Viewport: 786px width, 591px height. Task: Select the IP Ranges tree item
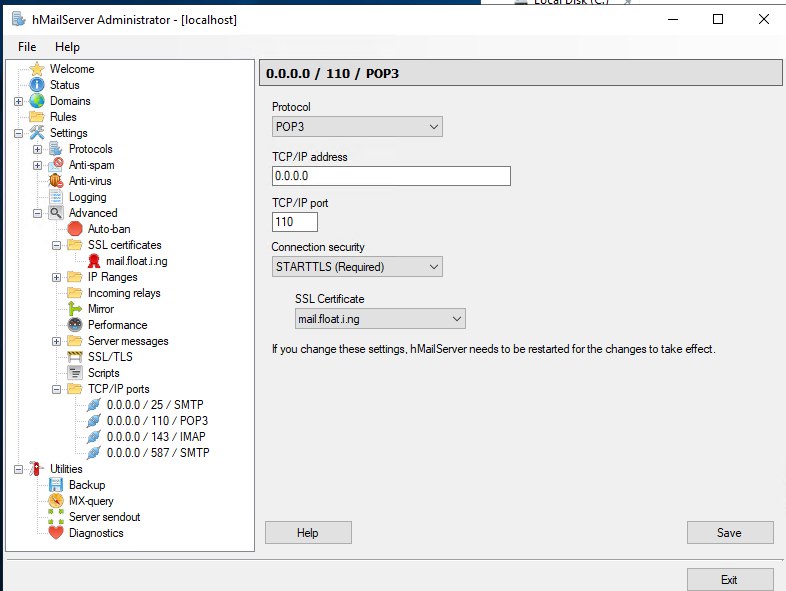coord(113,277)
